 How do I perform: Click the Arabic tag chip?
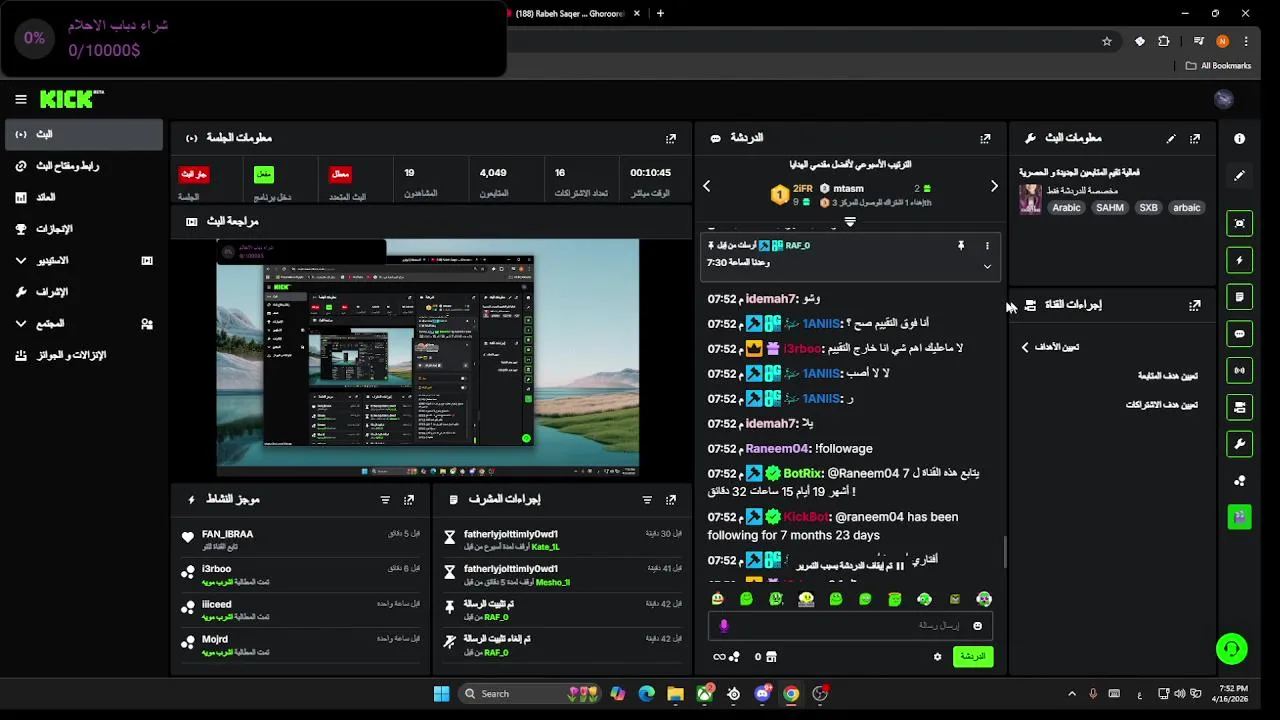(x=1066, y=208)
